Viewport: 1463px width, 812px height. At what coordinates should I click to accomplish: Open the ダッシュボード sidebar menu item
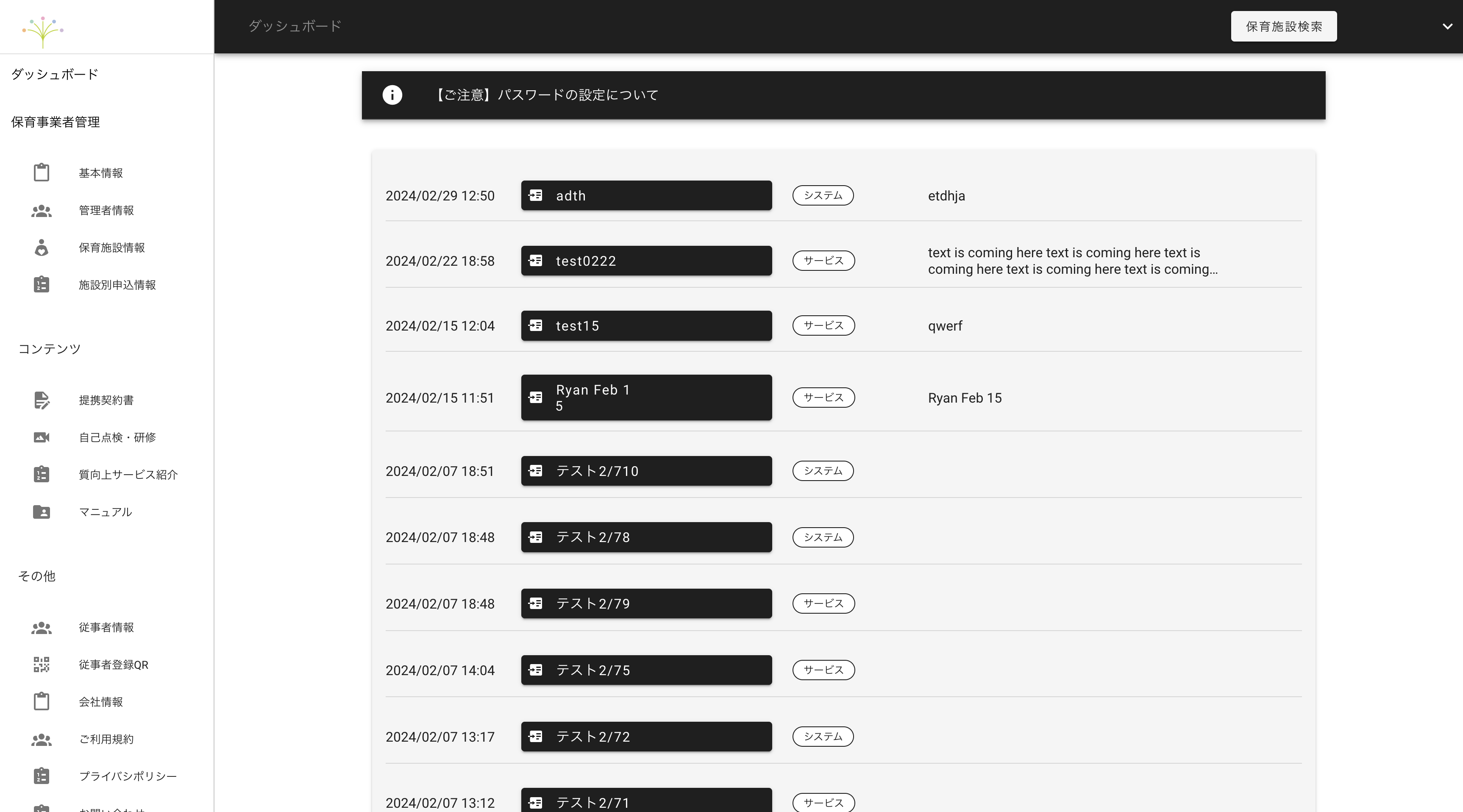point(55,75)
